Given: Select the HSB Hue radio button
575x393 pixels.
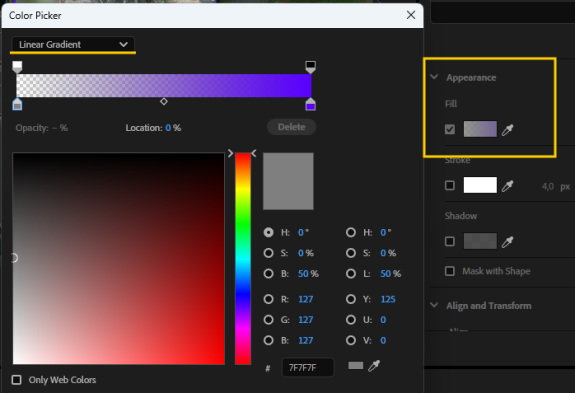Looking at the screenshot, I should point(268,232).
